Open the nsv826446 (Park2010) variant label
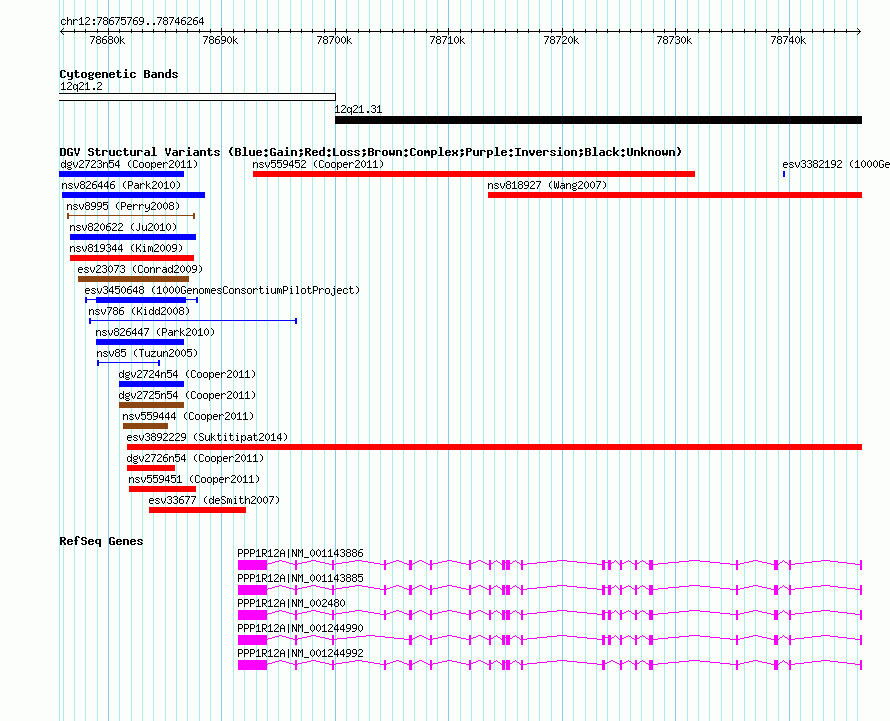The width and height of the screenshot is (890, 721). point(121,185)
